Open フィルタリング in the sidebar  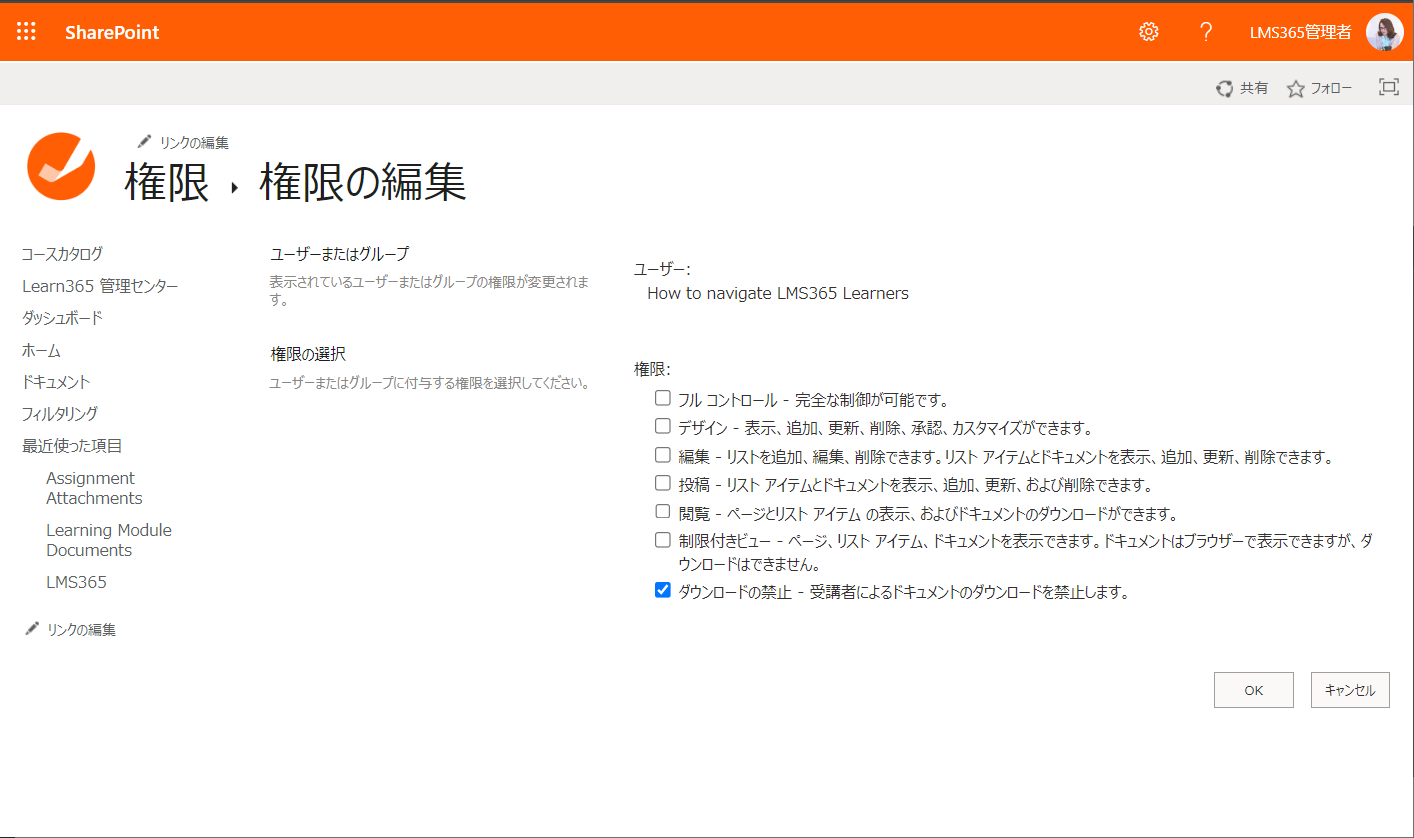coord(60,414)
